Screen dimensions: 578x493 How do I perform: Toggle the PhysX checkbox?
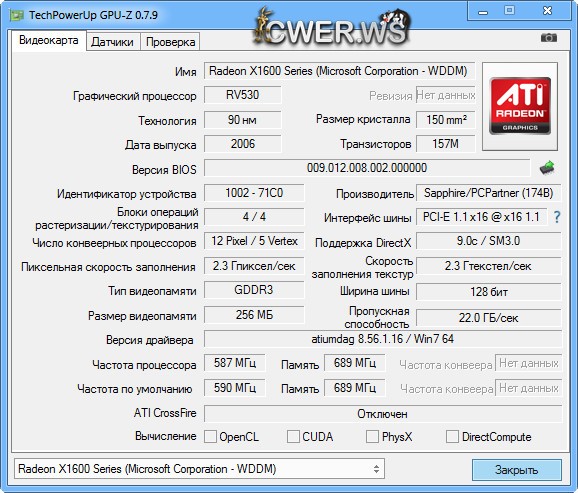point(372,437)
